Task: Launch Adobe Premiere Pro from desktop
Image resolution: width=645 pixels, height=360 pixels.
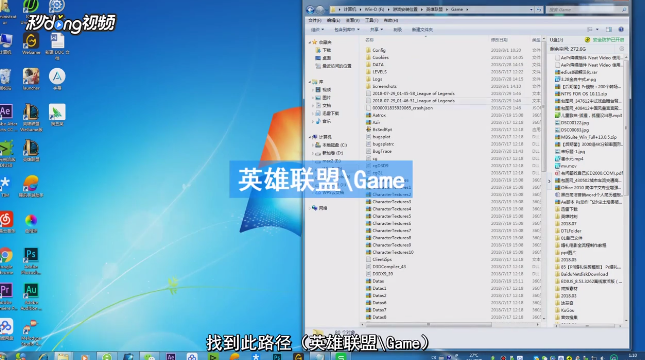Action: (x=6, y=296)
